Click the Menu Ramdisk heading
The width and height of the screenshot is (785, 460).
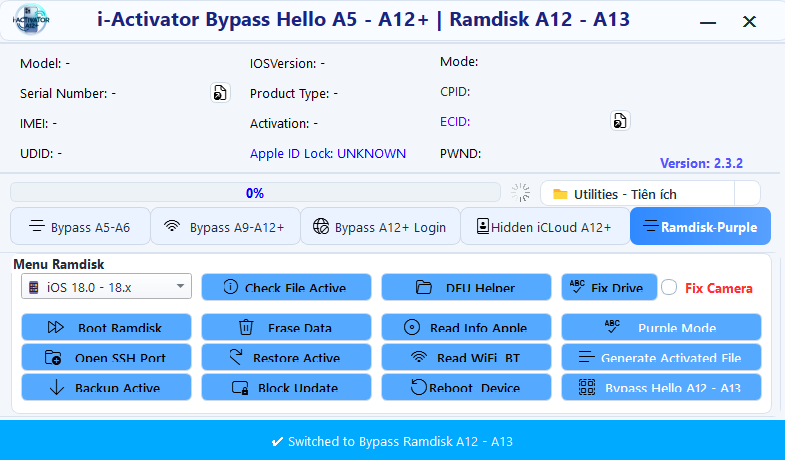pyautogui.click(x=59, y=264)
